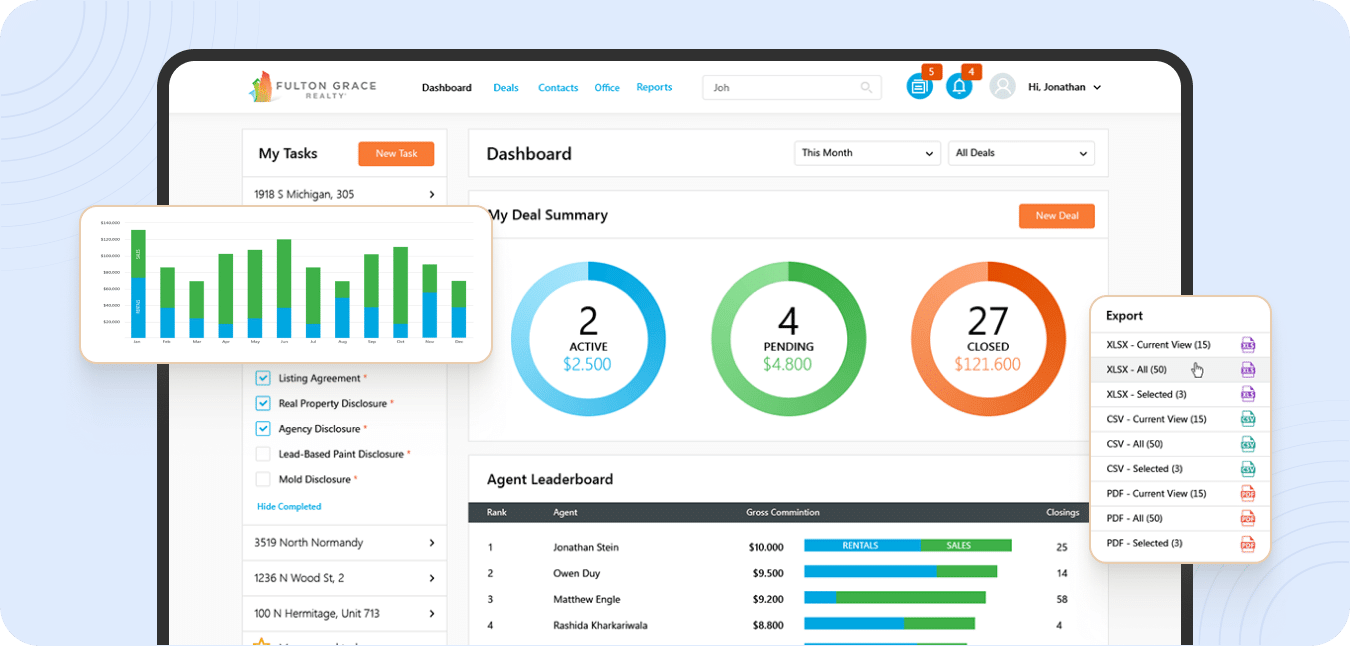
Task: Select CSV - All (50) export option
Action: point(1180,444)
